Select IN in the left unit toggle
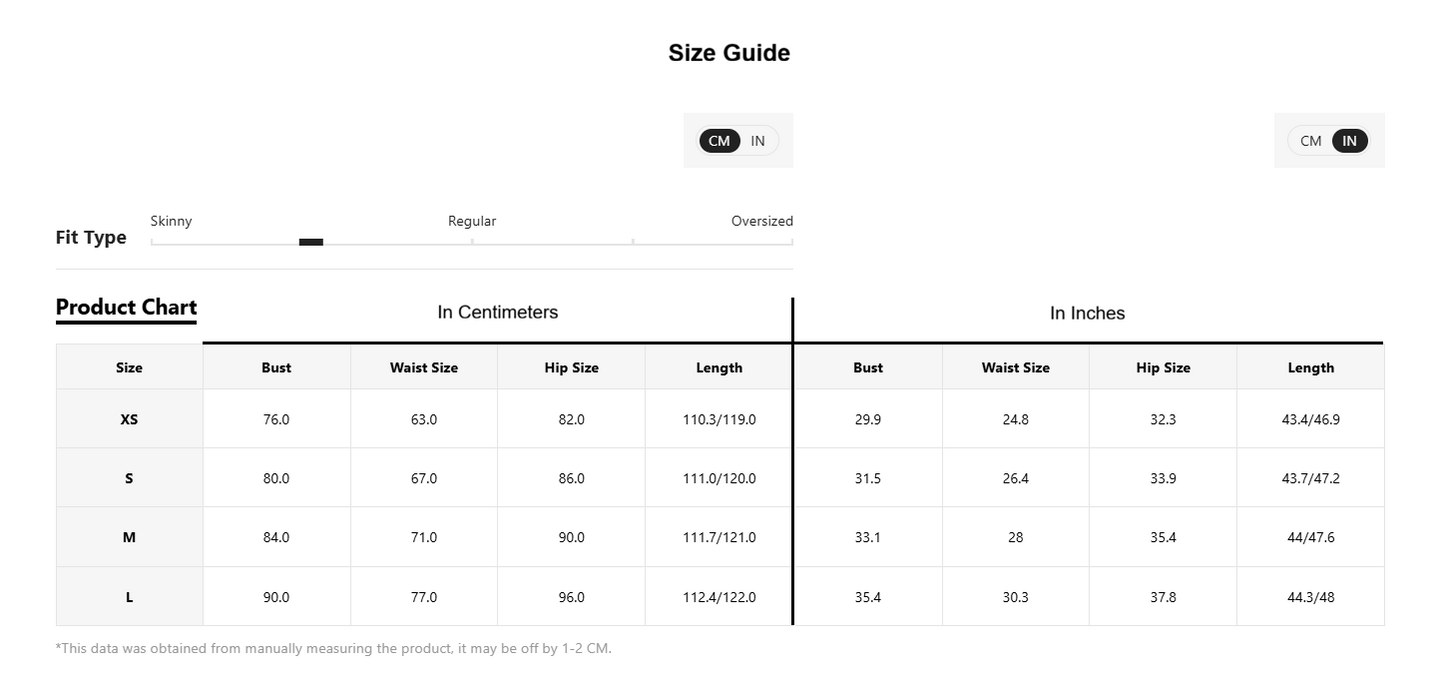 [x=758, y=141]
